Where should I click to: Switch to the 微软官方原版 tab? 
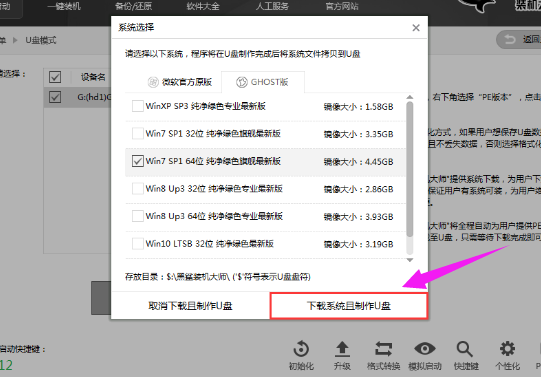(180, 82)
